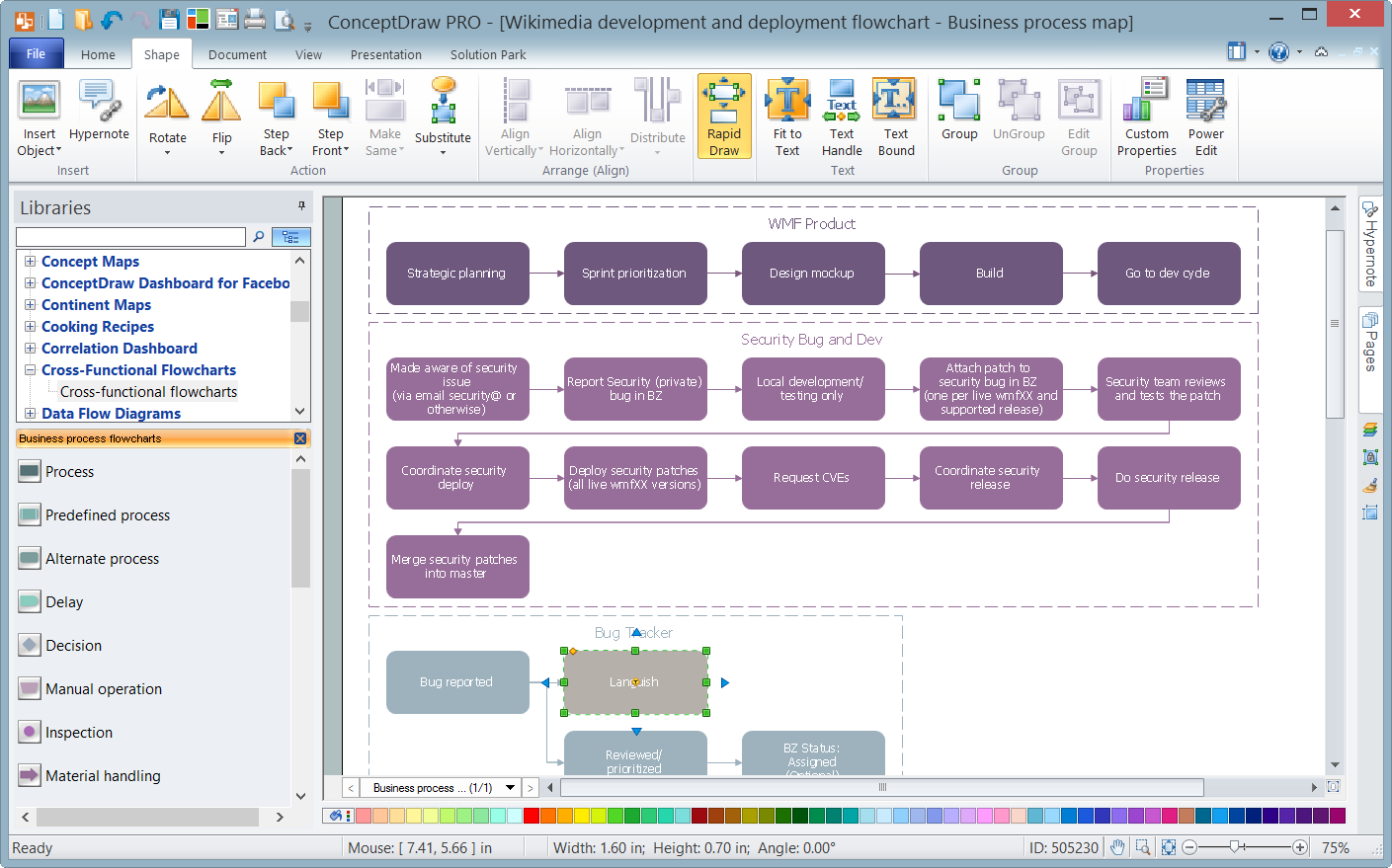Switch to the Home tab
This screenshot has width=1392, height=868.
[x=98, y=55]
